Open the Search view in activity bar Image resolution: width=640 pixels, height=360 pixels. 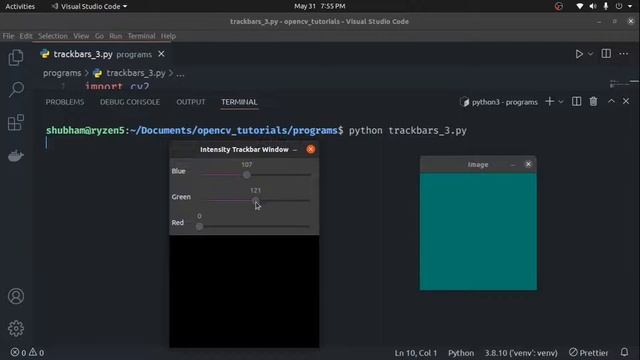pos(16,89)
